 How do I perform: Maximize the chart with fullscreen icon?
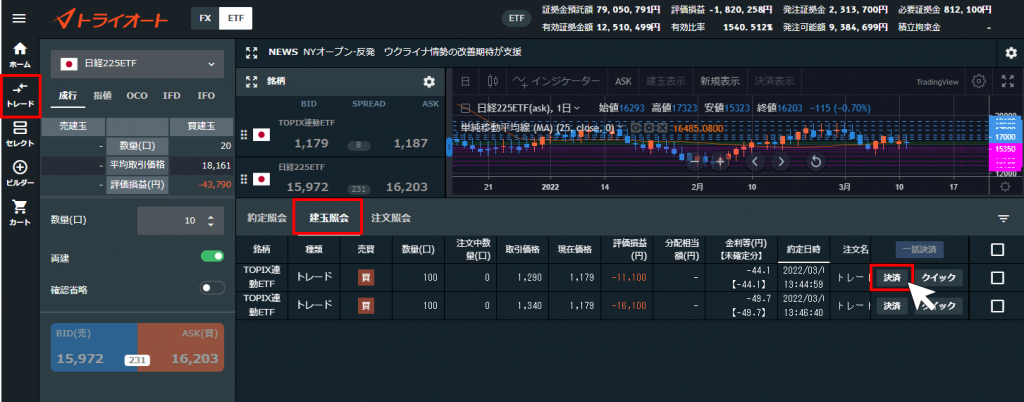tap(1007, 82)
